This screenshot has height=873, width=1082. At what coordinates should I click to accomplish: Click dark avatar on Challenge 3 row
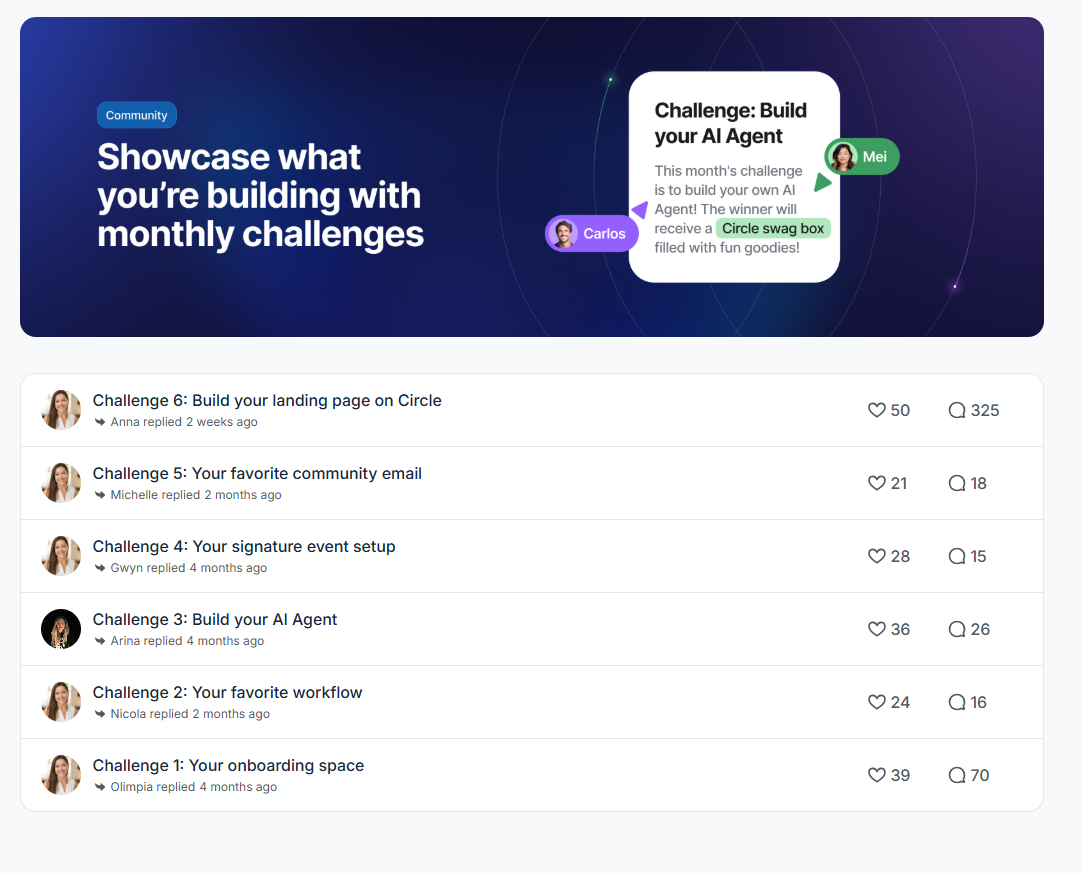(61, 629)
